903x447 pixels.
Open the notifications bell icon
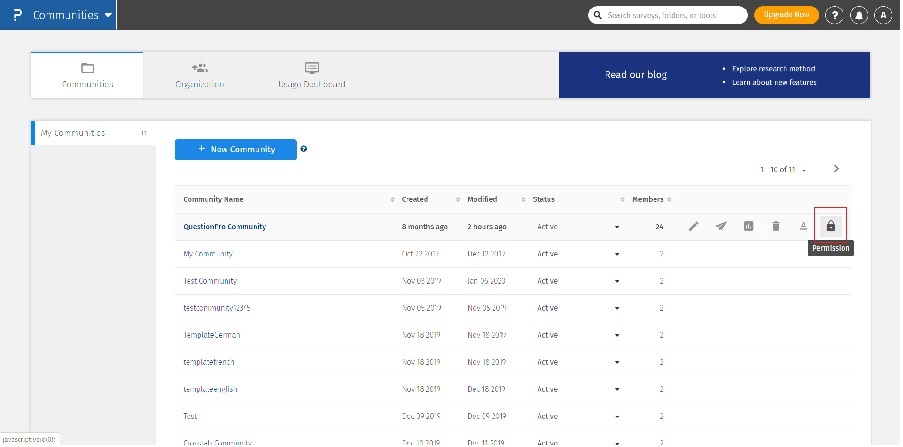pyautogui.click(x=859, y=15)
